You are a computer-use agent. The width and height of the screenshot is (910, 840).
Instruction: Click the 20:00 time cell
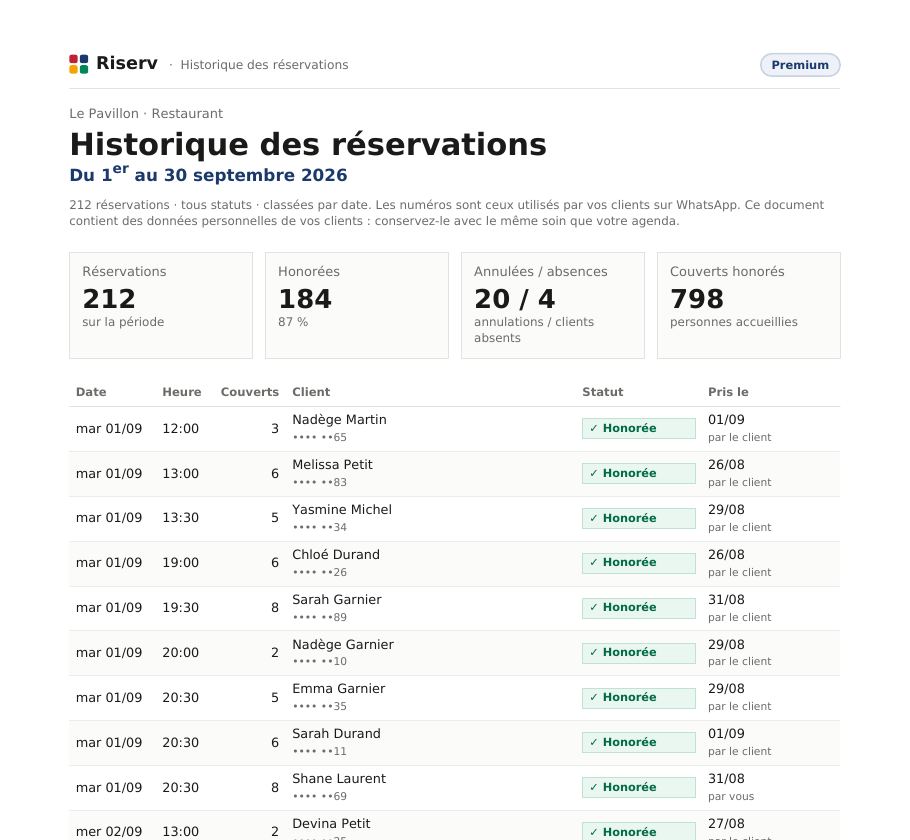[x=180, y=652]
